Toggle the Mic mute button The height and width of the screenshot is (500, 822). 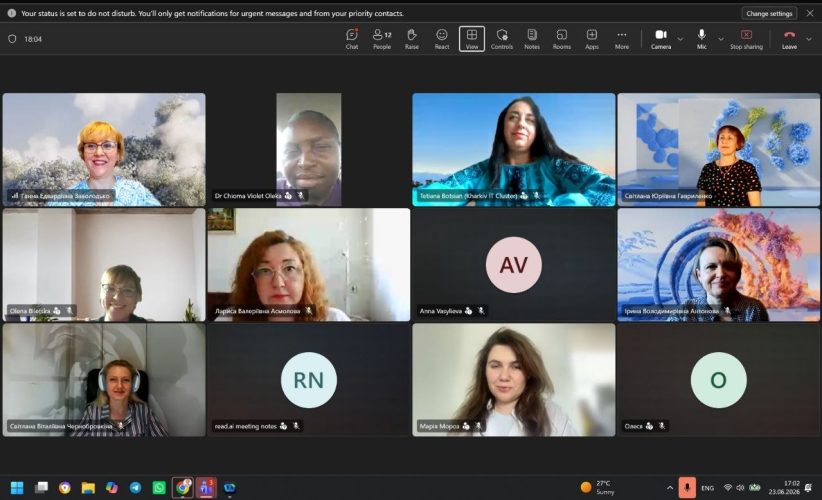701,39
